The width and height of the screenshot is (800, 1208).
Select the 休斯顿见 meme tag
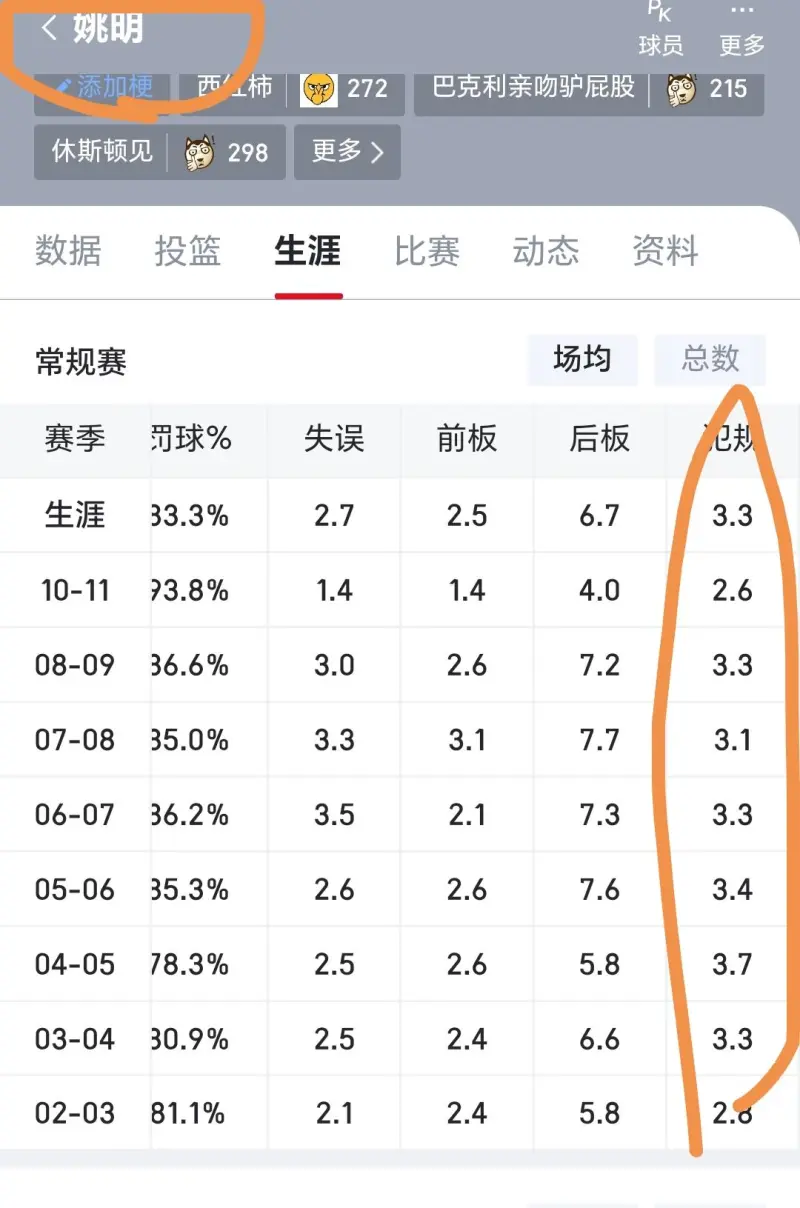pyautogui.click(x=102, y=152)
